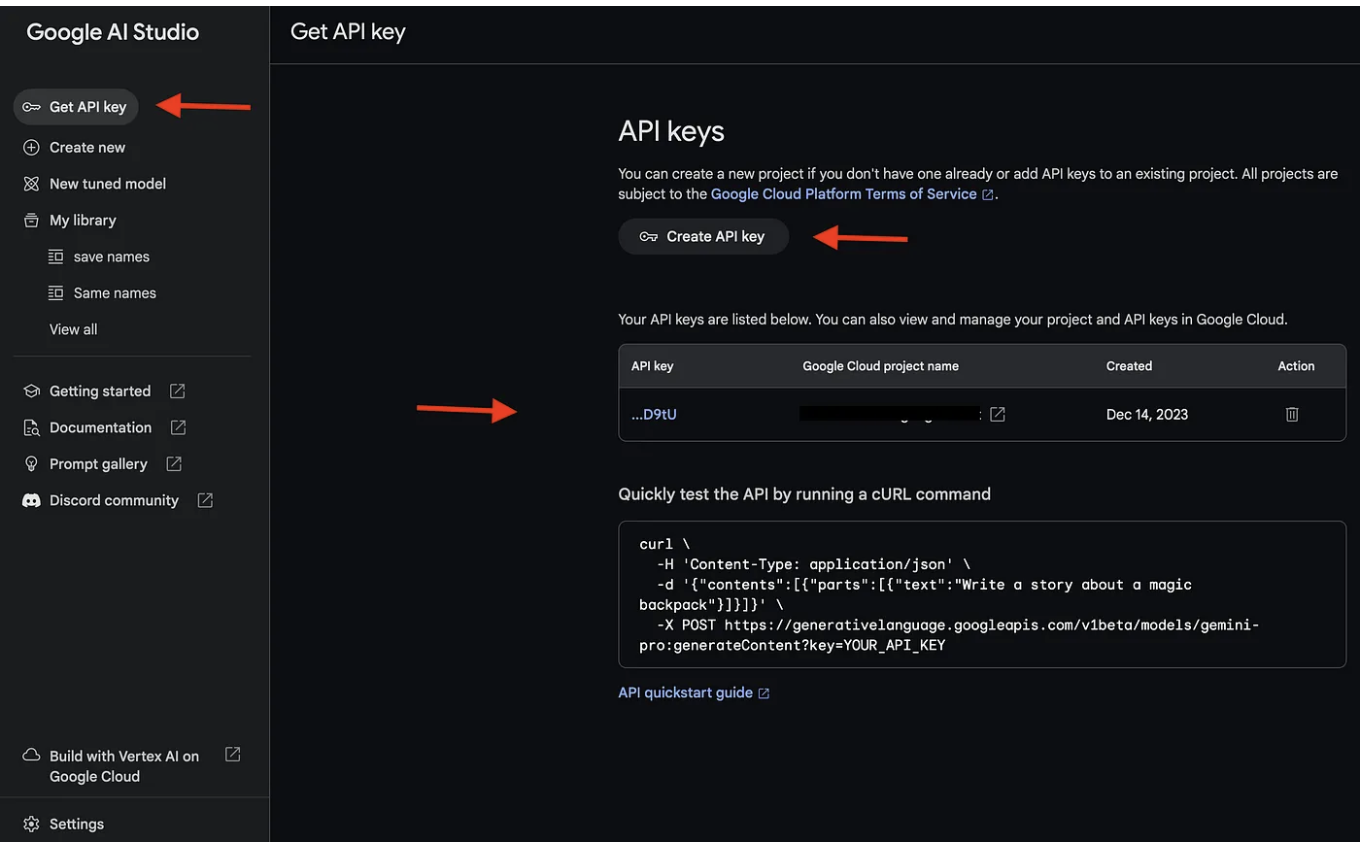This screenshot has width=1362, height=842.
Task: Click the API key column header
Action: [x=652, y=366]
